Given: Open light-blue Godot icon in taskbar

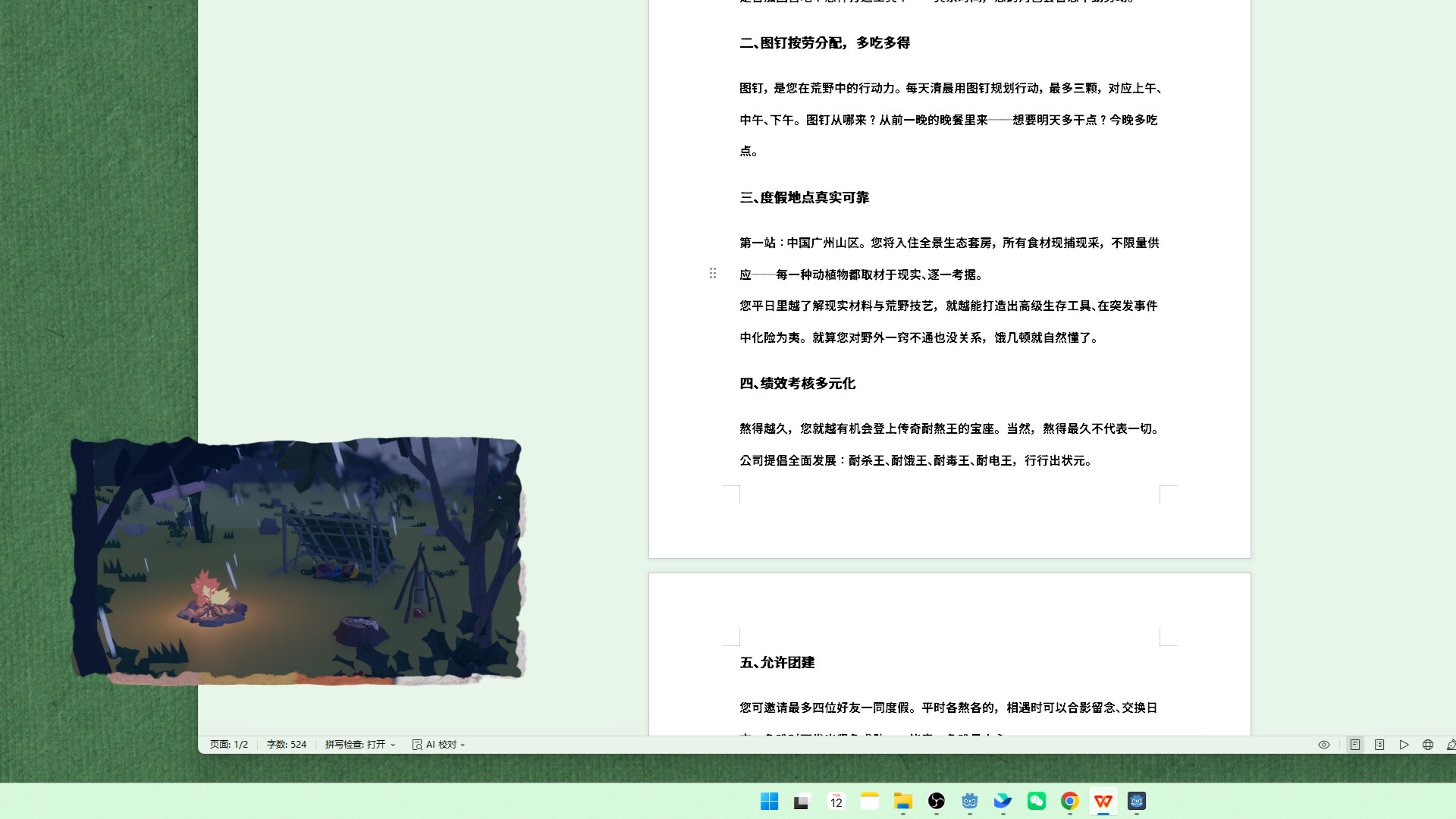Looking at the screenshot, I should [969, 802].
